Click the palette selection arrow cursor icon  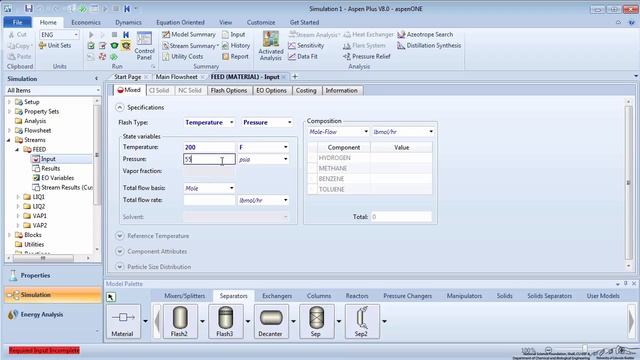(x=111, y=297)
